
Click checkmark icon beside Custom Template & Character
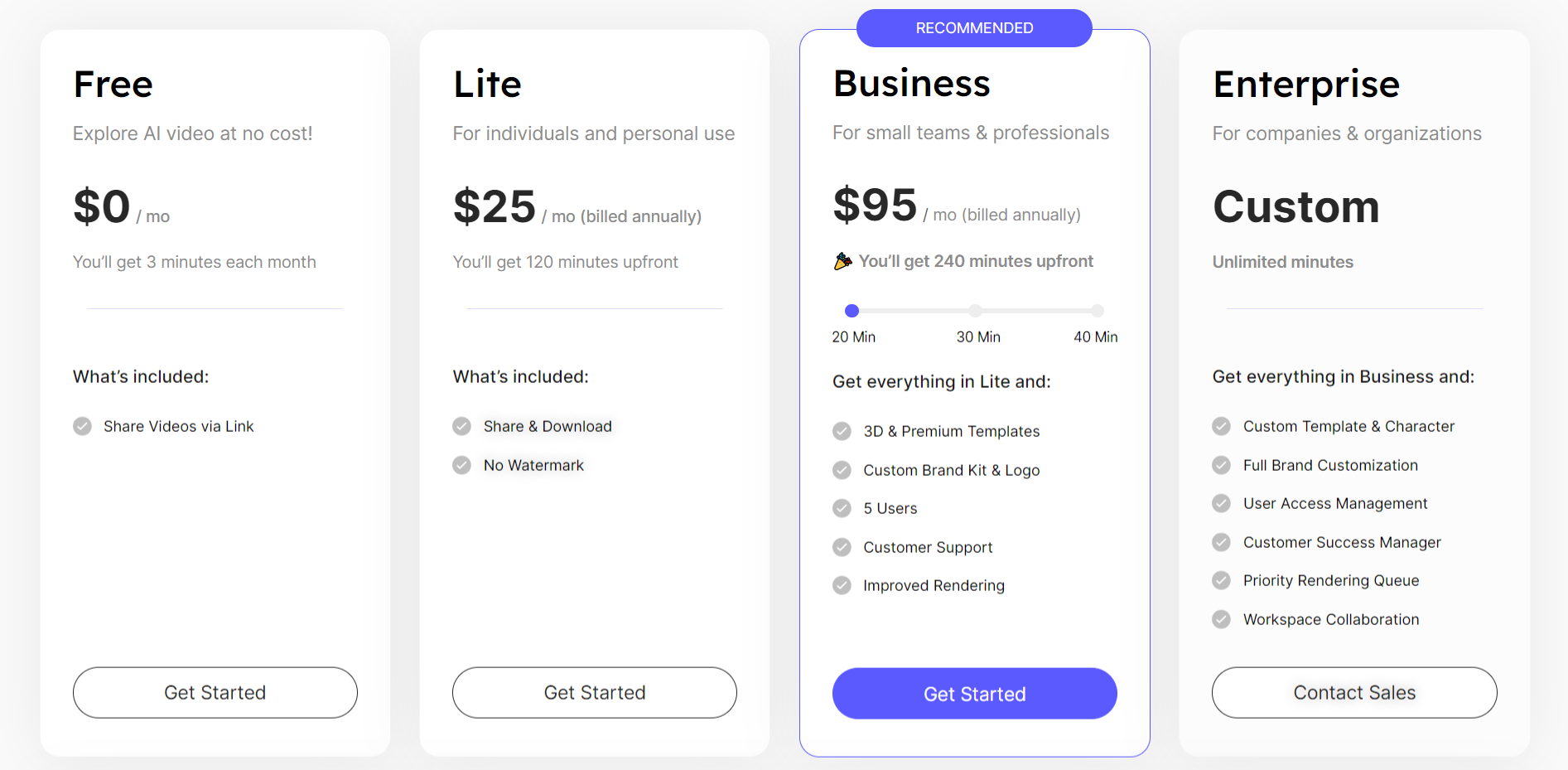click(x=1221, y=426)
